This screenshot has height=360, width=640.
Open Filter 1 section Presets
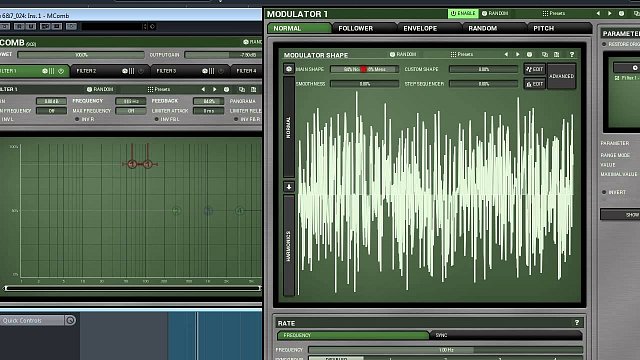coord(159,89)
